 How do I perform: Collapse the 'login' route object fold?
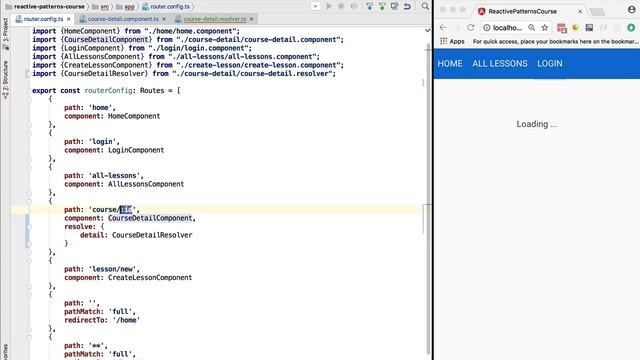tap(29, 133)
